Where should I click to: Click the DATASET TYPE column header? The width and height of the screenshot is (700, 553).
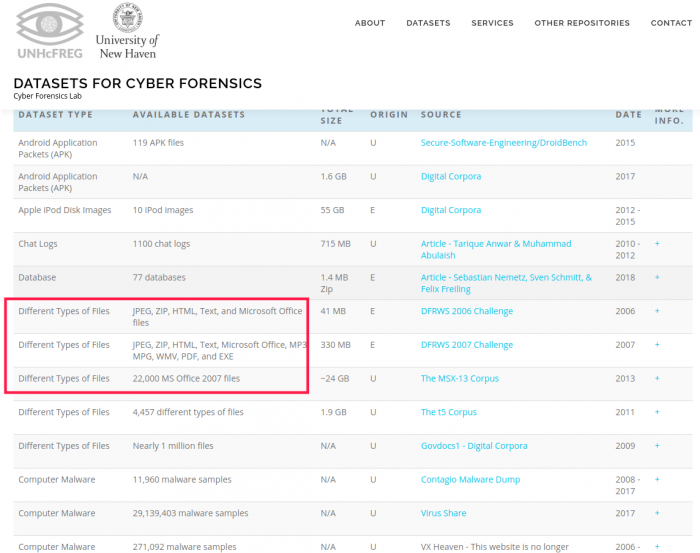(x=55, y=115)
